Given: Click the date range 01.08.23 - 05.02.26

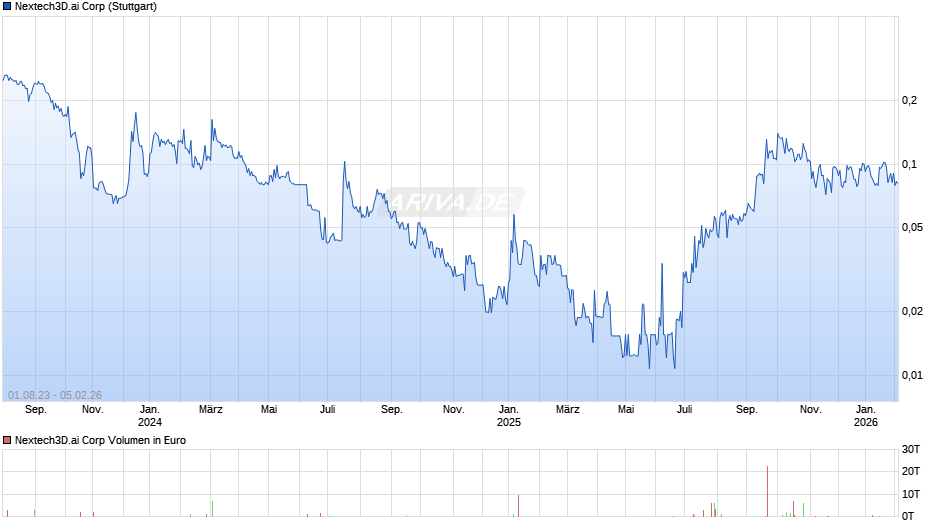Looking at the screenshot, I should (x=55, y=395).
